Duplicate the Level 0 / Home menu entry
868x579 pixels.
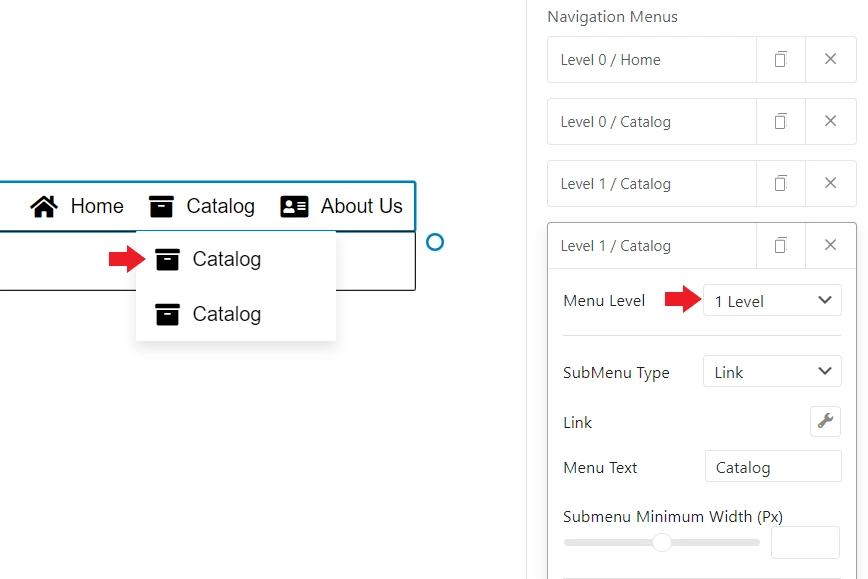pos(781,59)
